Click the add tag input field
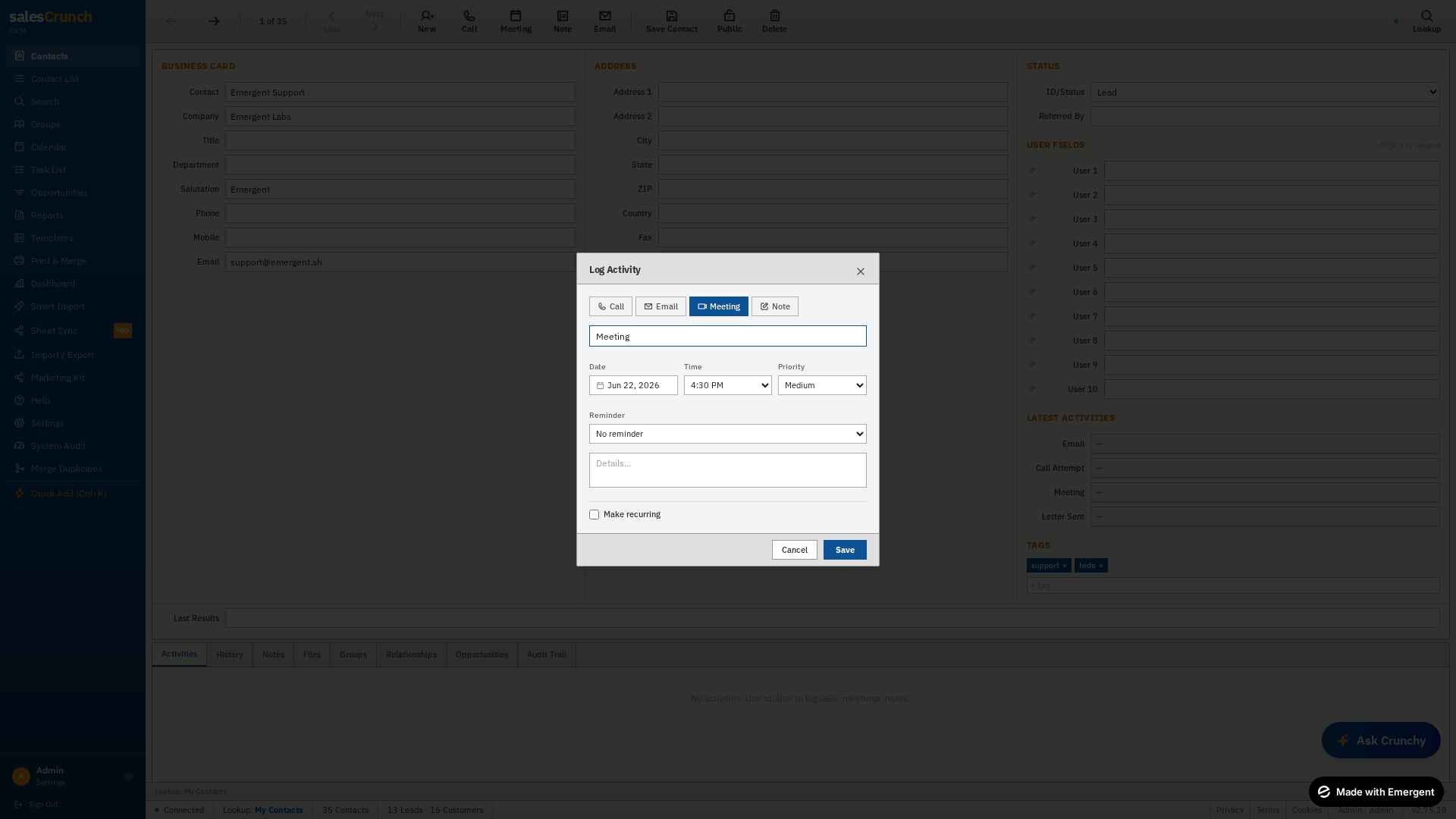Screen dimensions: 1456x819 coord(1233,585)
